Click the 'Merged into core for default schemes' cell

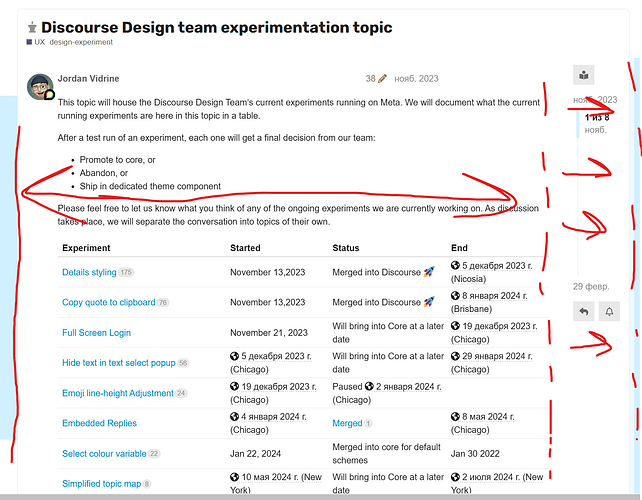tap(387, 454)
